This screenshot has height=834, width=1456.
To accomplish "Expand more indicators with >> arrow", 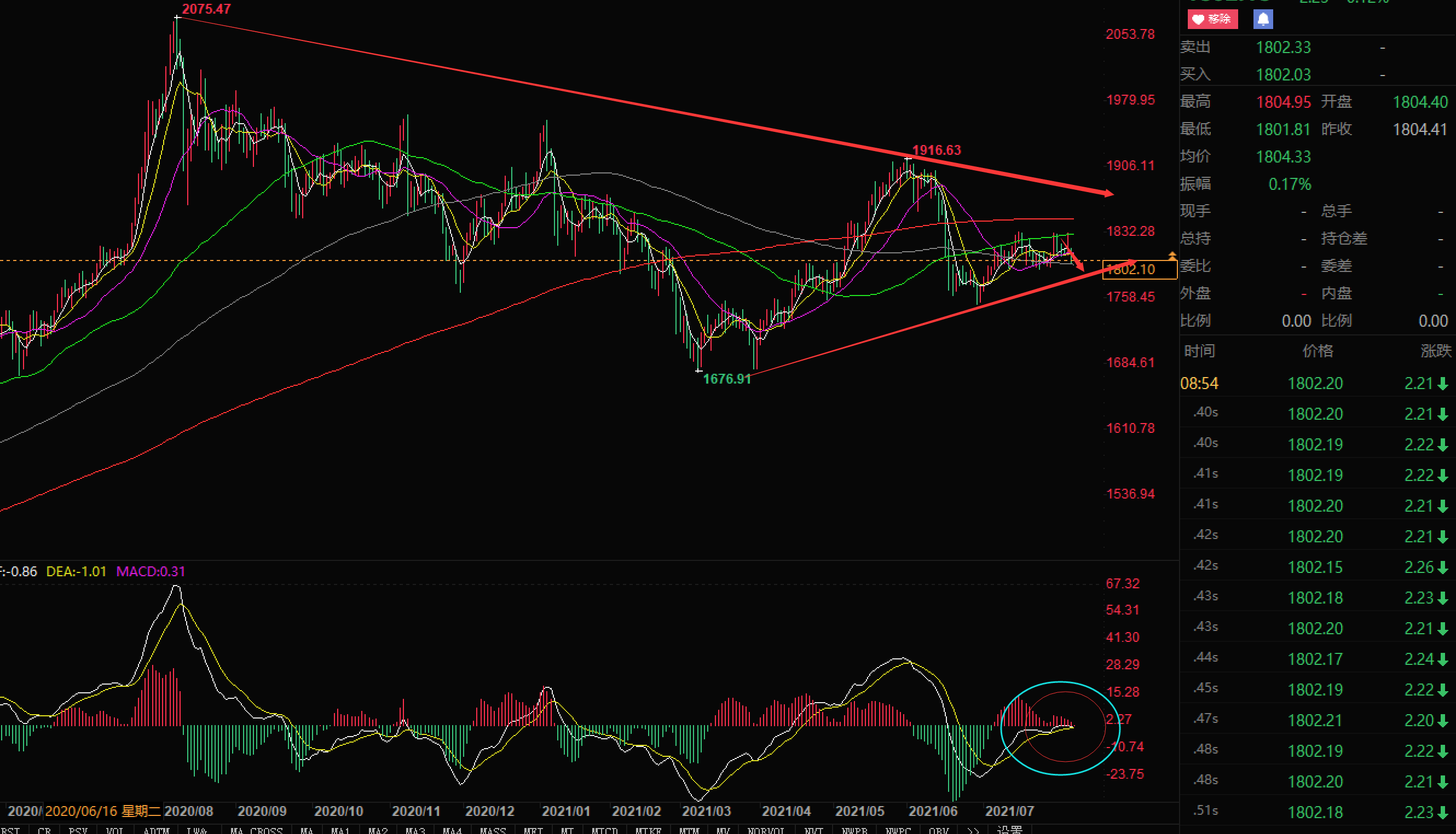I will click(972, 830).
